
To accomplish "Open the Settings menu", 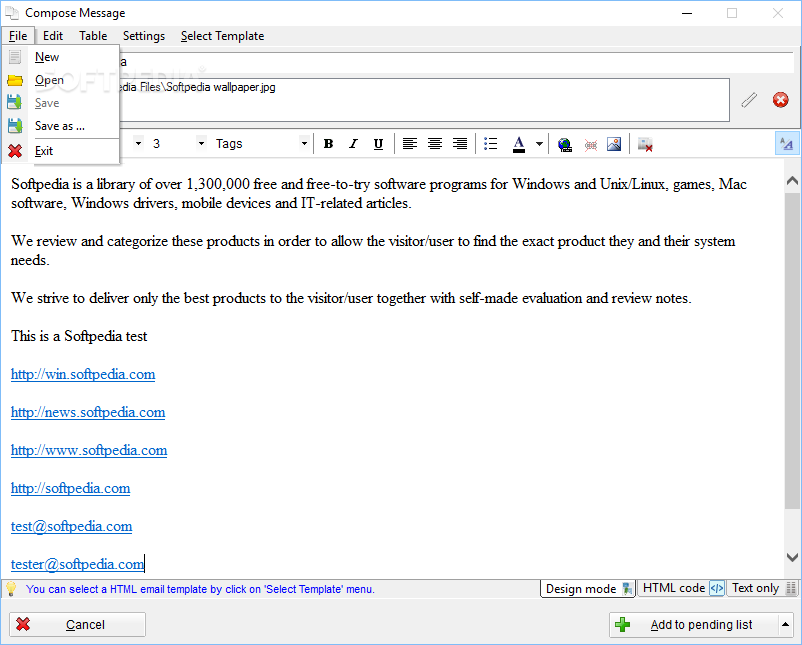I will tap(144, 36).
